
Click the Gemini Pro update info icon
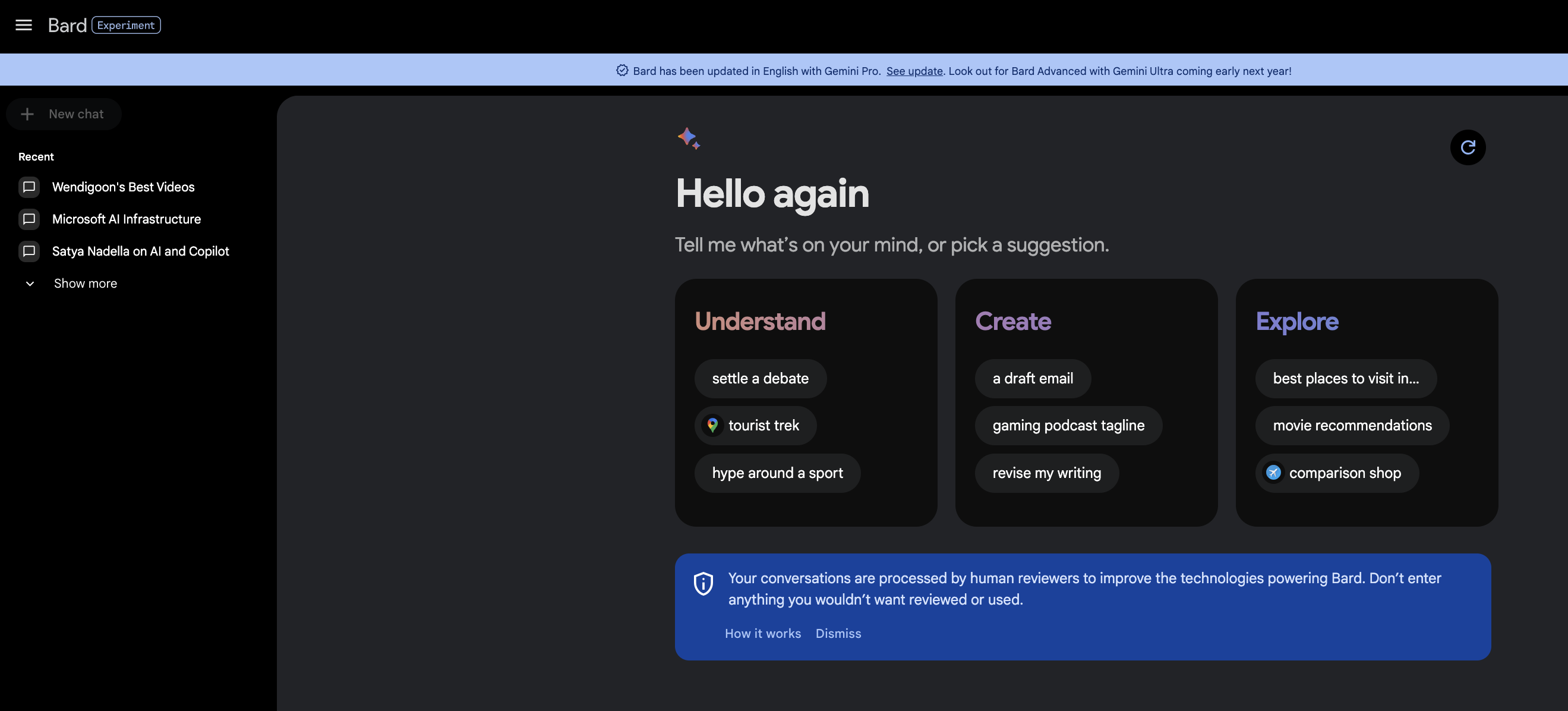pos(622,70)
